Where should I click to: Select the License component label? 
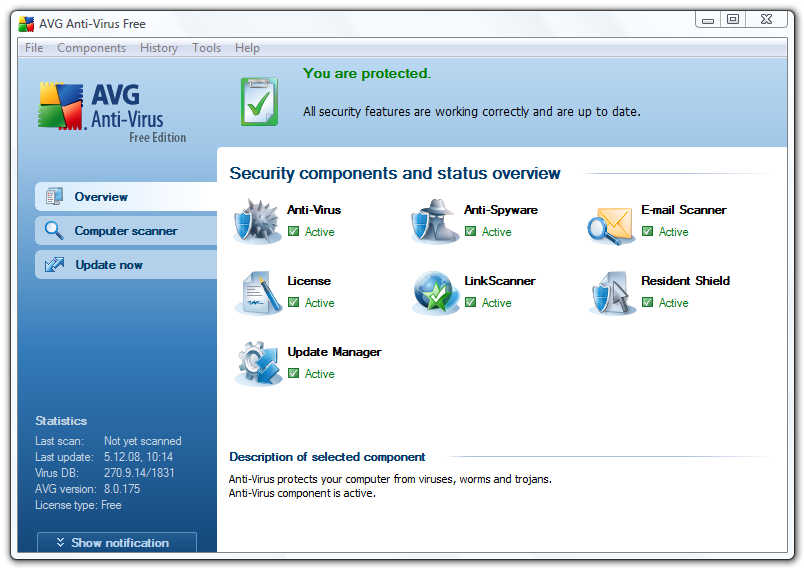[x=309, y=281]
